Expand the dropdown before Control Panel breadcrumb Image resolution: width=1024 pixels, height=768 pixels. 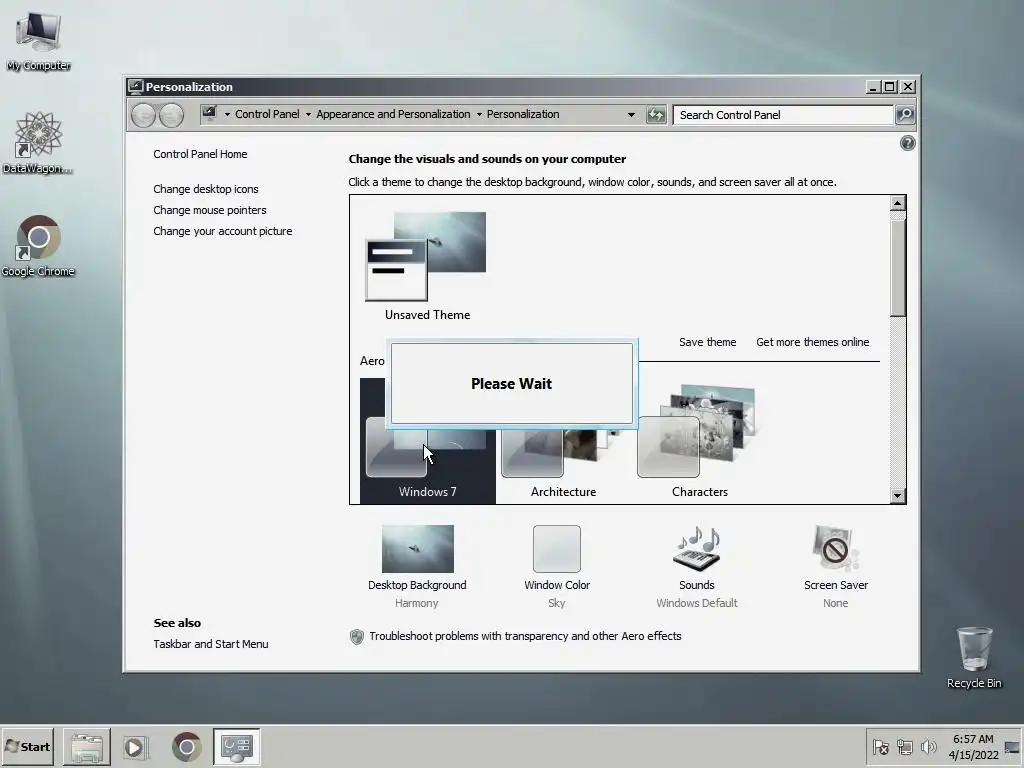[x=227, y=115]
